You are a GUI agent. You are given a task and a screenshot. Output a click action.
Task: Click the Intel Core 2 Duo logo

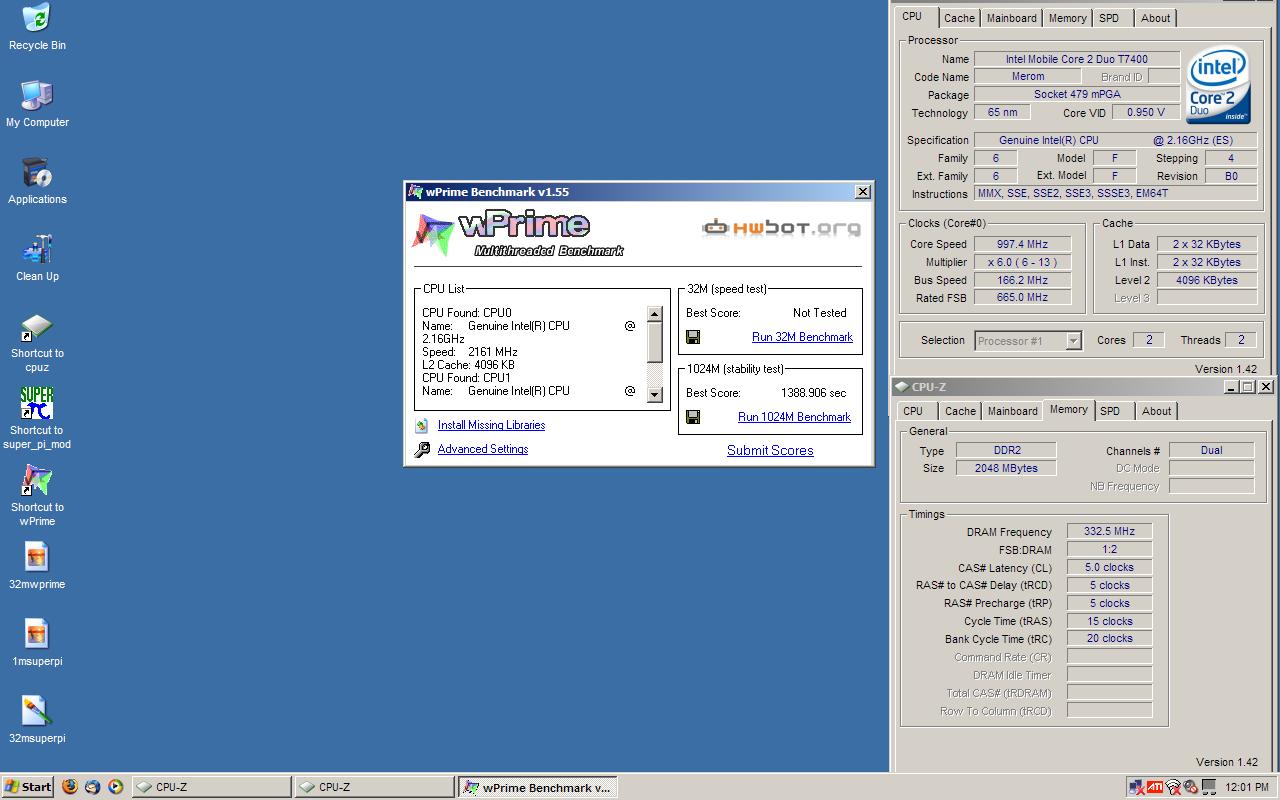click(x=1218, y=86)
